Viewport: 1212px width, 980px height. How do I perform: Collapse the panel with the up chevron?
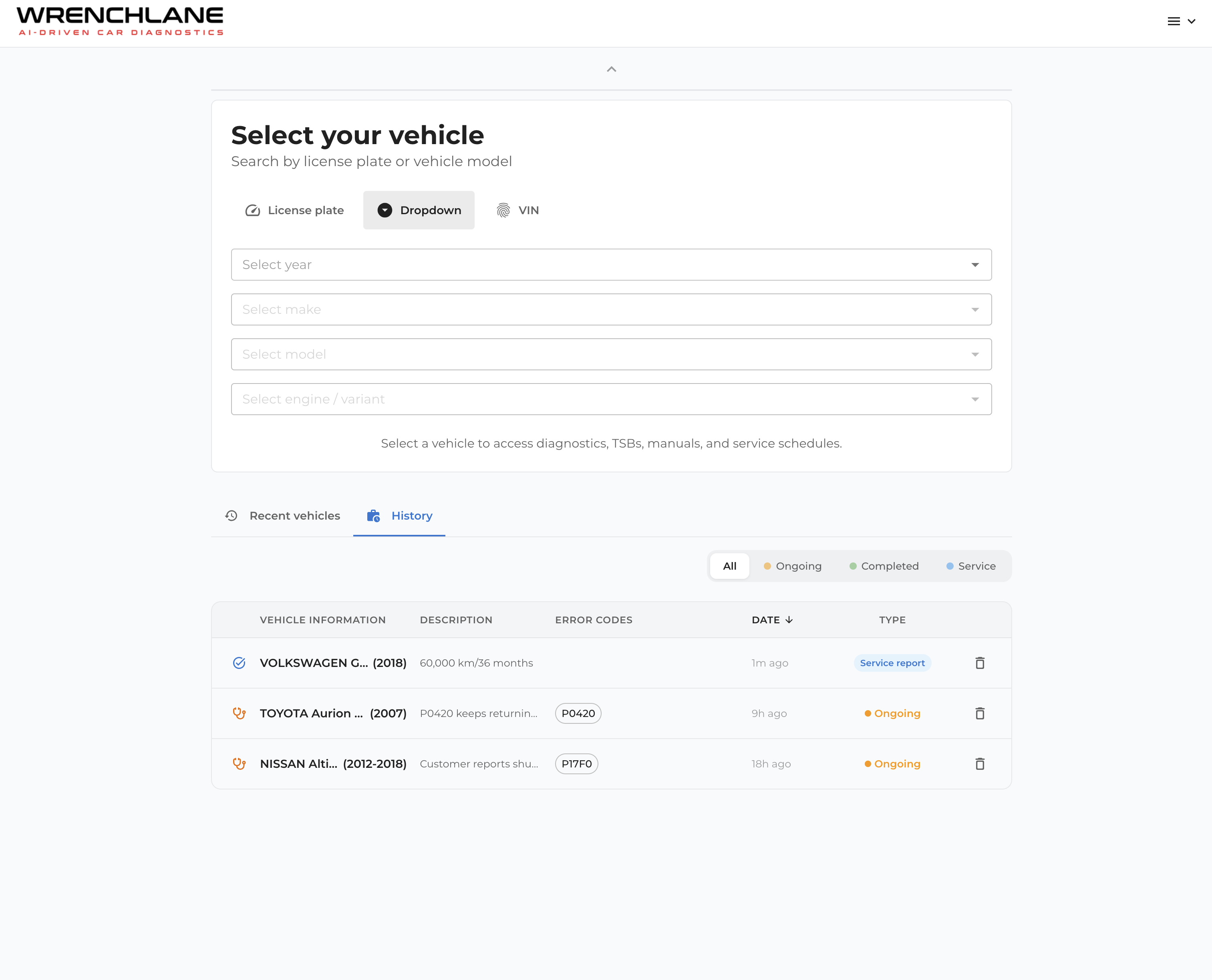(611, 69)
